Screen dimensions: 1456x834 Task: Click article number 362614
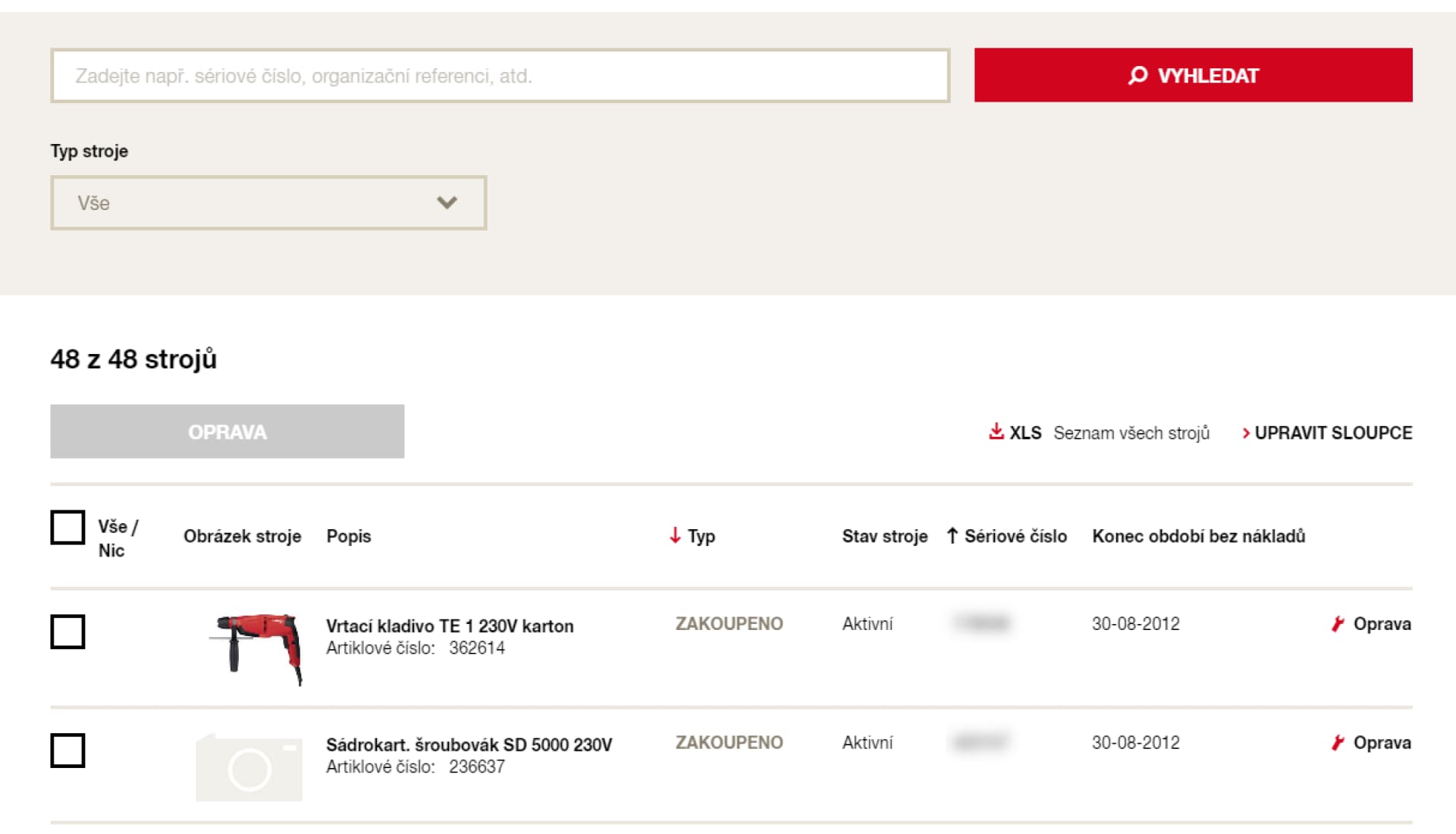point(476,647)
